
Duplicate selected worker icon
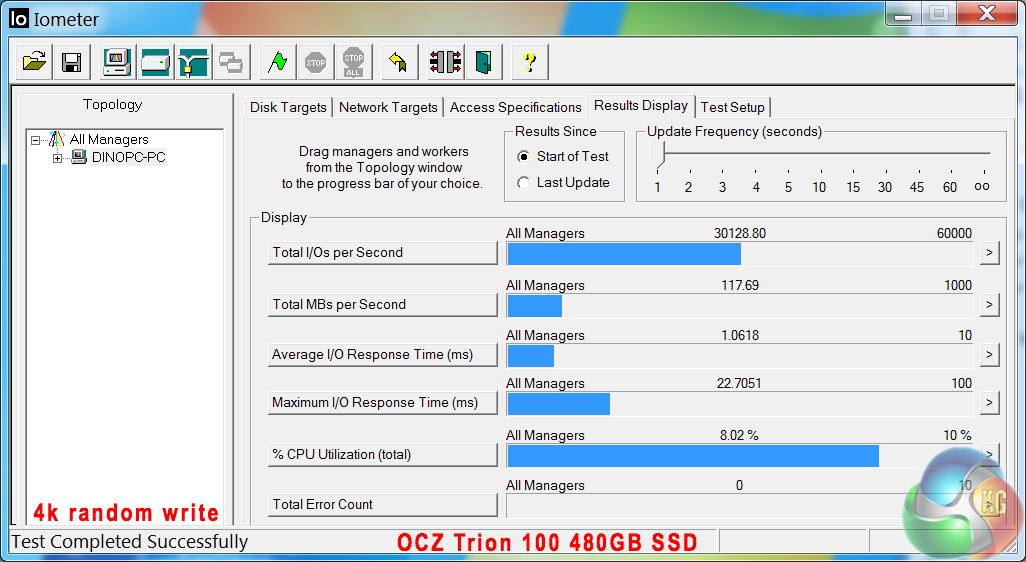tap(230, 62)
